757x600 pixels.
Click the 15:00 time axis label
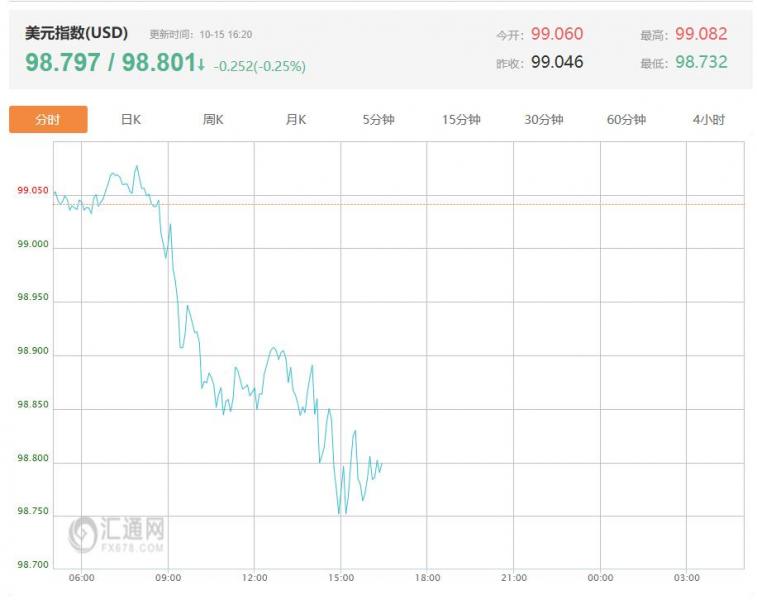coord(341,578)
